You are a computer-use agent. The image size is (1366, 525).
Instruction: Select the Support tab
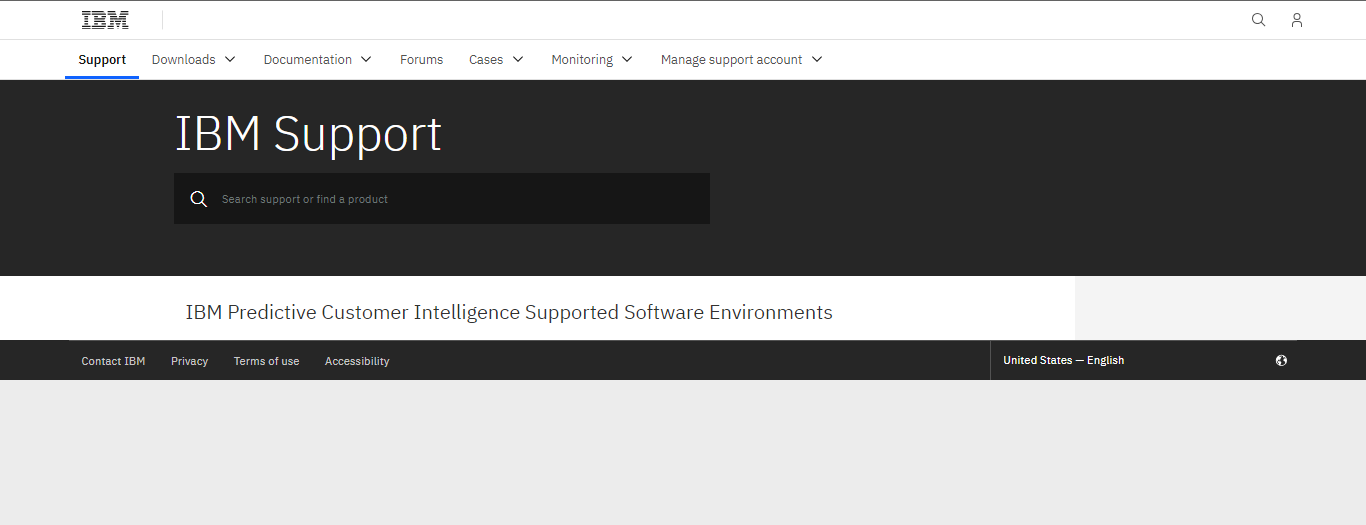tap(102, 60)
